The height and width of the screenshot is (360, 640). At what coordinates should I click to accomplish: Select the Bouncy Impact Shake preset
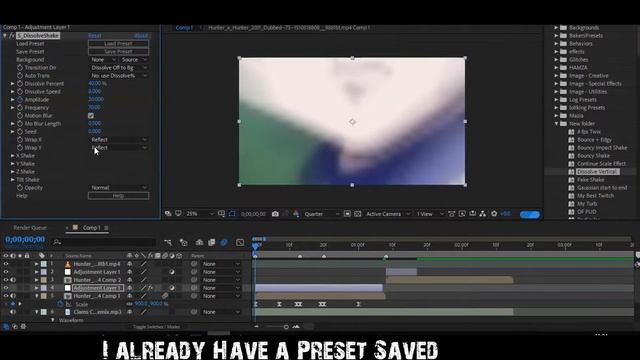point(602,148)
